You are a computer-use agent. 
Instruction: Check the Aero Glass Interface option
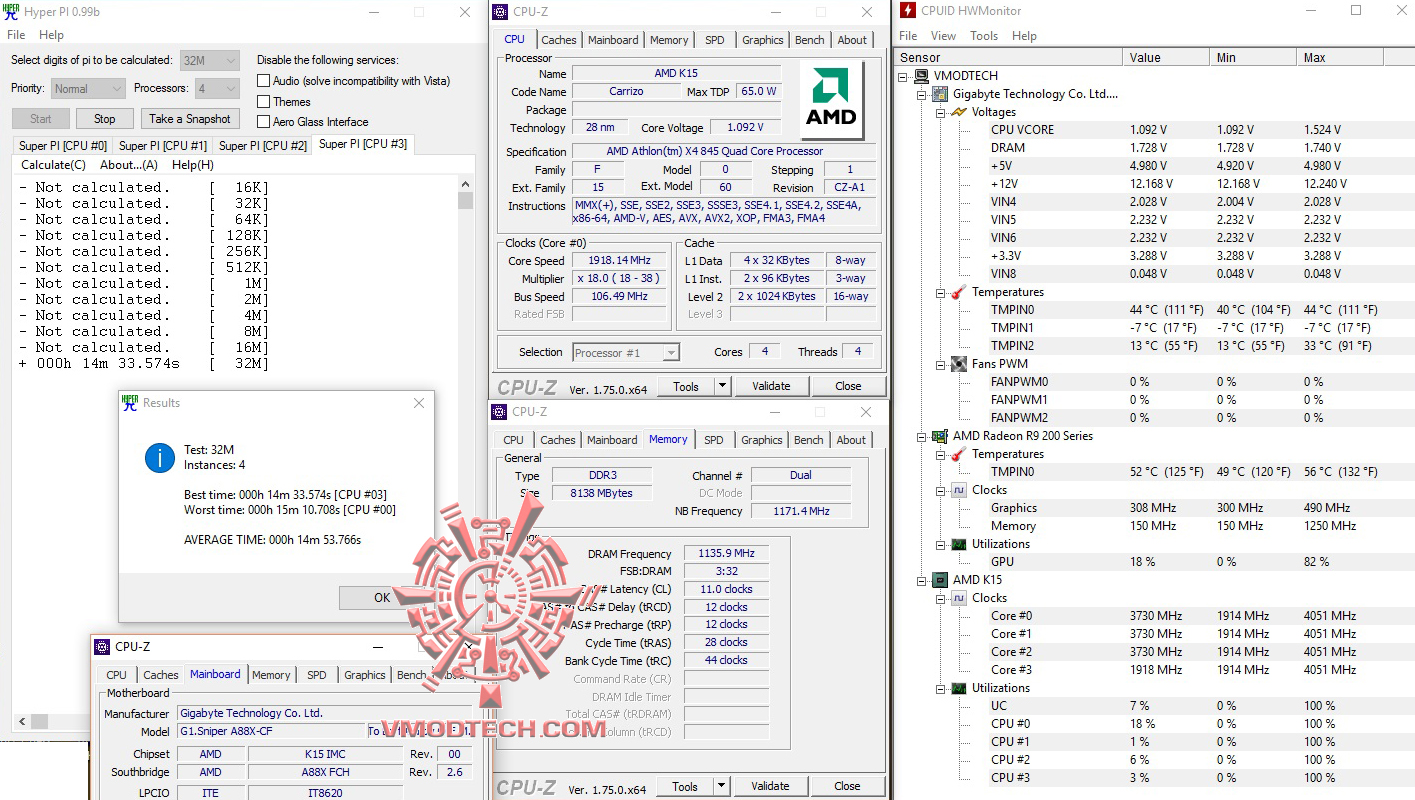[264, 122]
